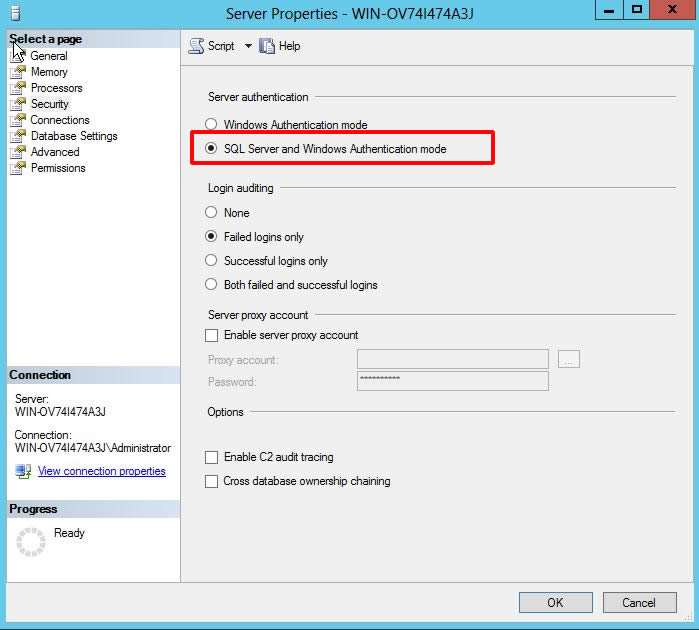Viewport: 699px width, 630px height.
Task: Open the Processors page
Action: (x=57, y=88)
